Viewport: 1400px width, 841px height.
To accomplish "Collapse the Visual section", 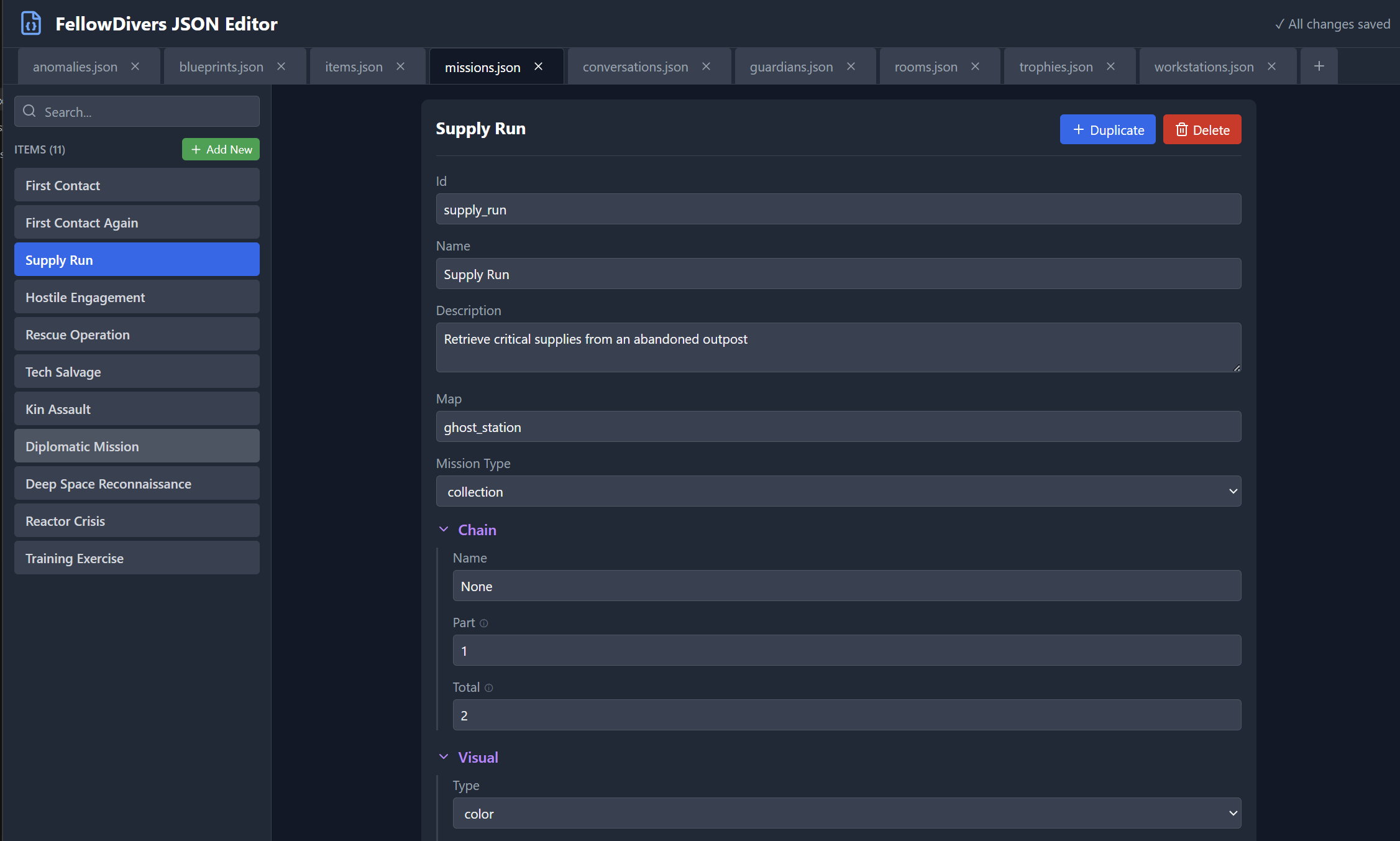I will [x=444, y=756].
